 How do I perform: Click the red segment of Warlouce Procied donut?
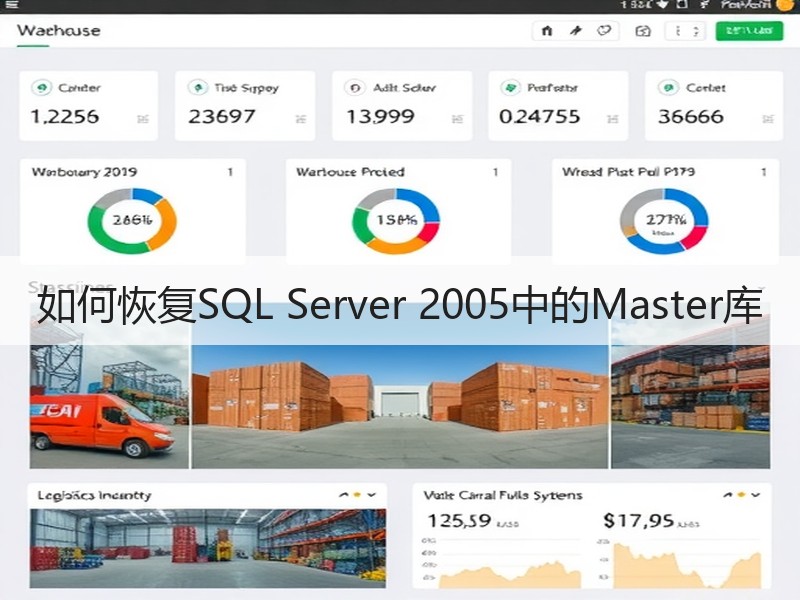click(430, 233)
